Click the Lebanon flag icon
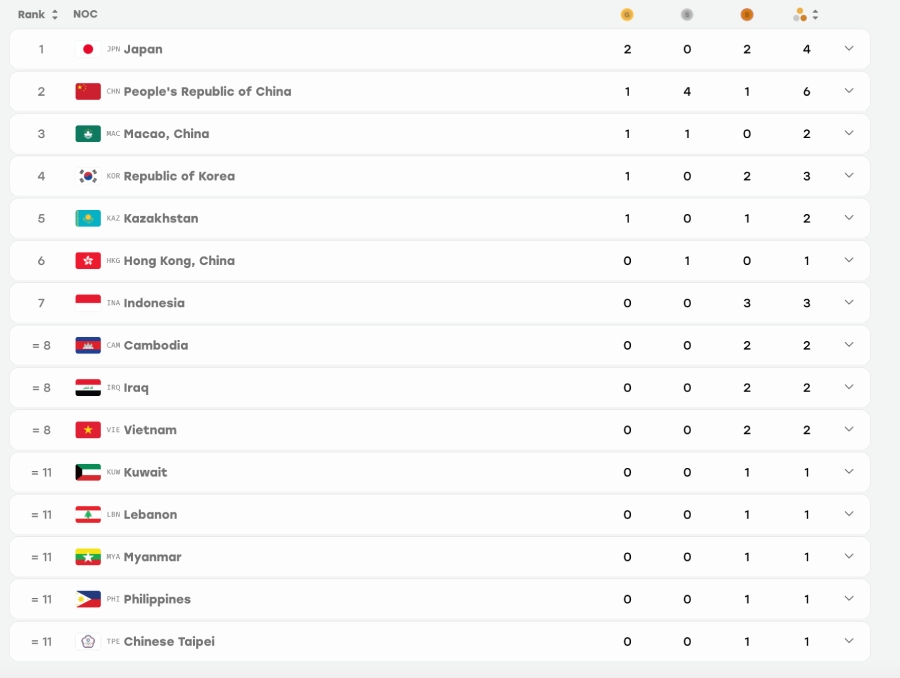Screen dimensions: 900x678 tap(88, 514)
